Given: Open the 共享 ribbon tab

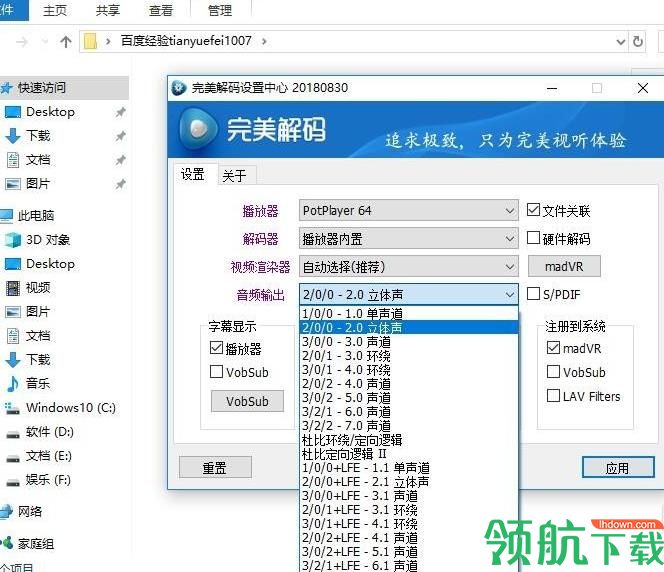Looking at the screenshot, I should (108, 10).
